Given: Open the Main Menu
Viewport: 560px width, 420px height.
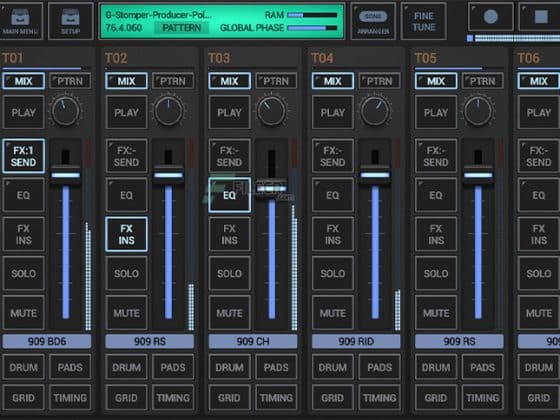Looking at the screenshot, I should click(x=21, y=21).
